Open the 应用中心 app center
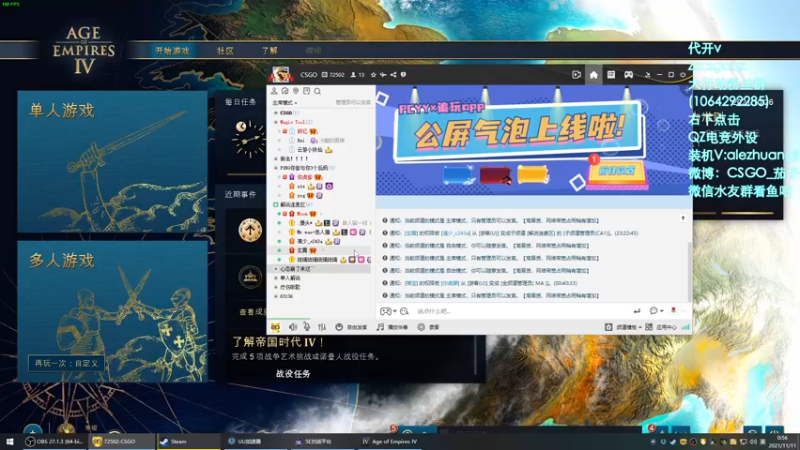 click(661, 327)
